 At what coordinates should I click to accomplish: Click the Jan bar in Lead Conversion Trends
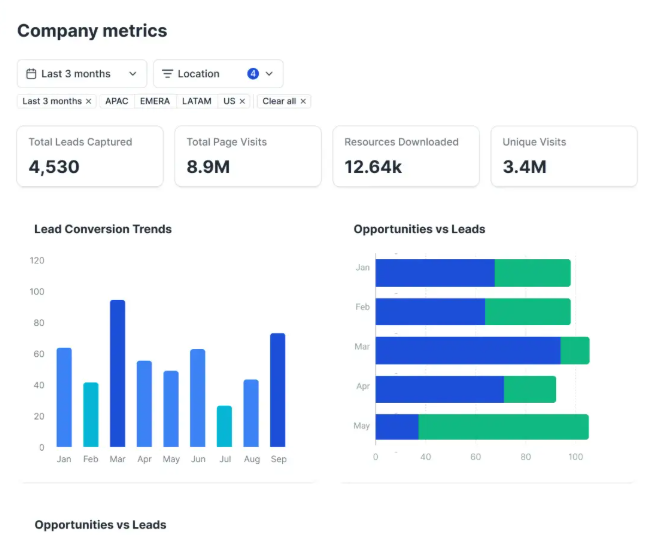(x=64, y=397)
